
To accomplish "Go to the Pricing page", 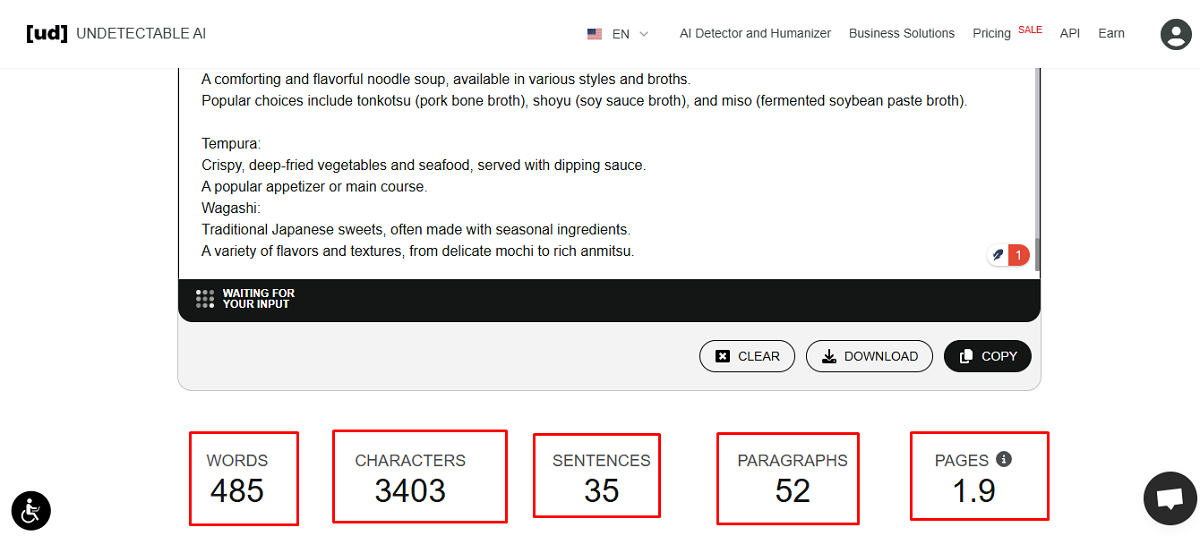I will pos(991,33).
